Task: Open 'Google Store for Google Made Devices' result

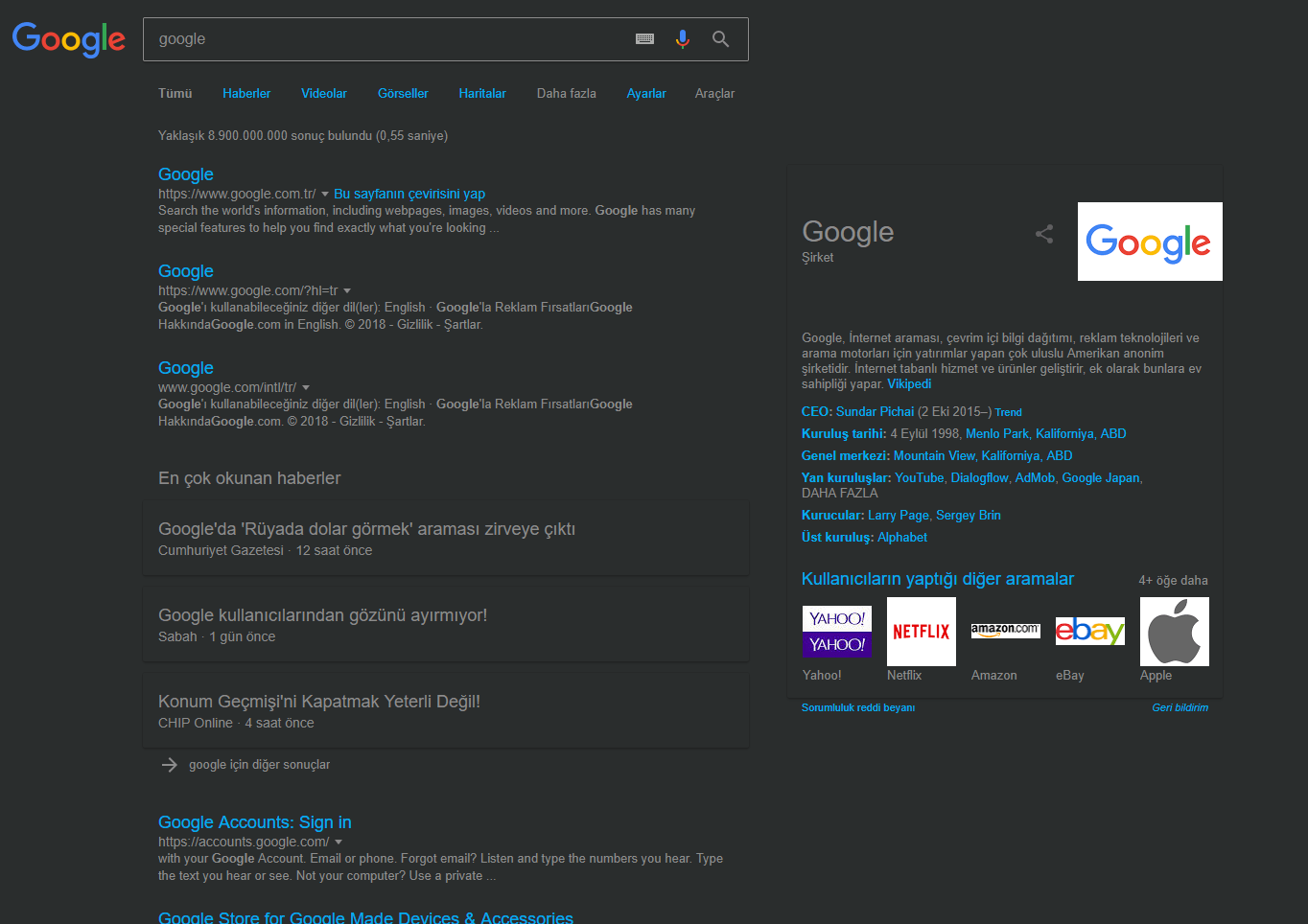Action: pyautogui.click(x=365, y=917)
